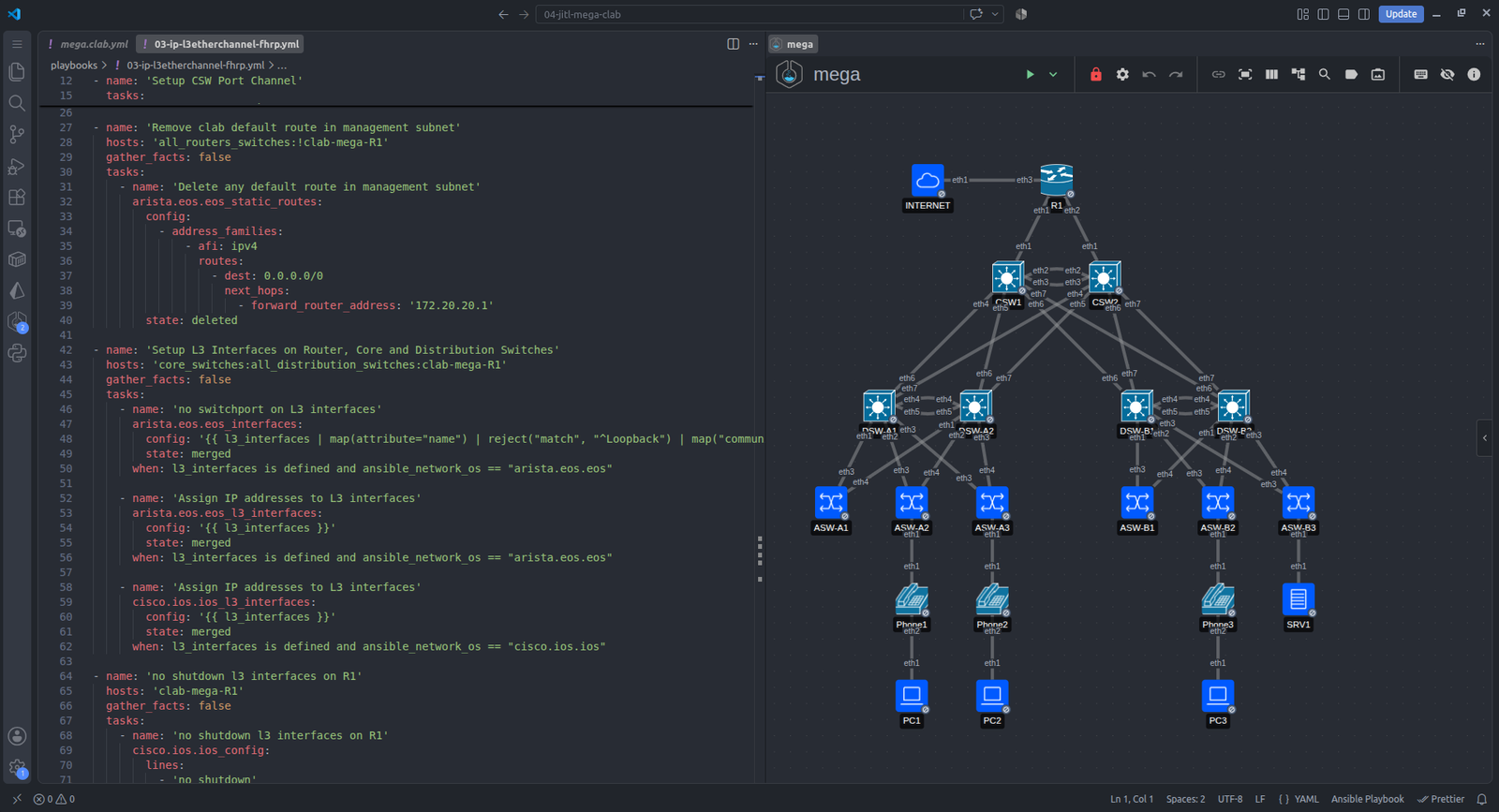Viewport: 1499px width, 812px height.
Task: Select the R1 router node in topology
Action: tap(1056, 181)
